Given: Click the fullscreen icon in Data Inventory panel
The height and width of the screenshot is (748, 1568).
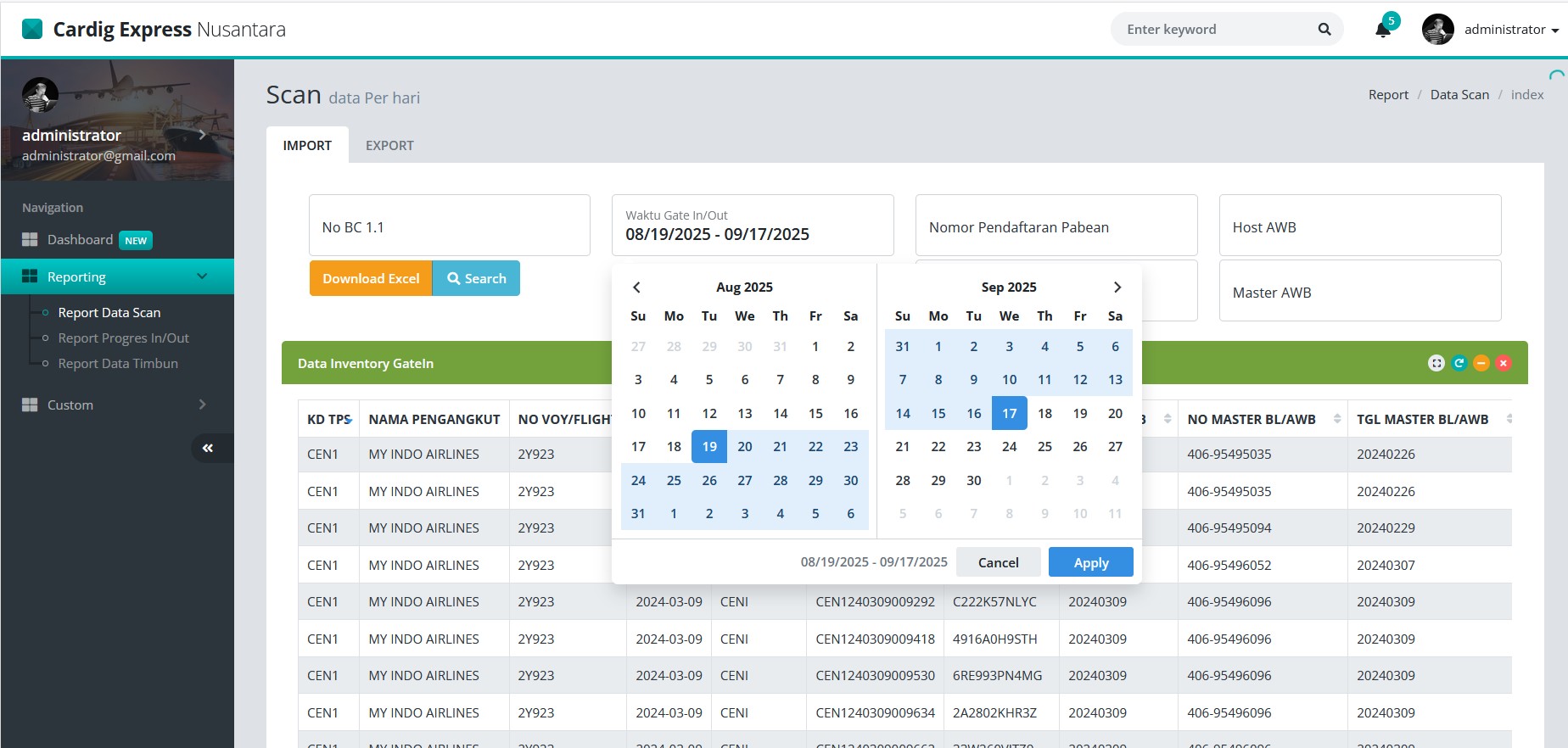Looking at the screenshot, I should point(1436,363).
